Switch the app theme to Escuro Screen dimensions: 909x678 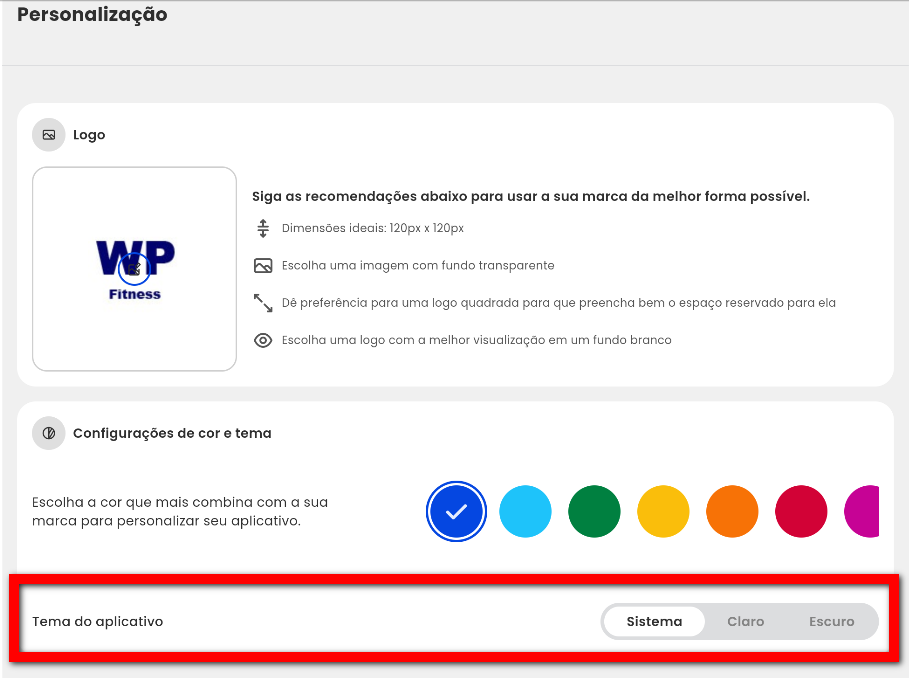(831, 622)
